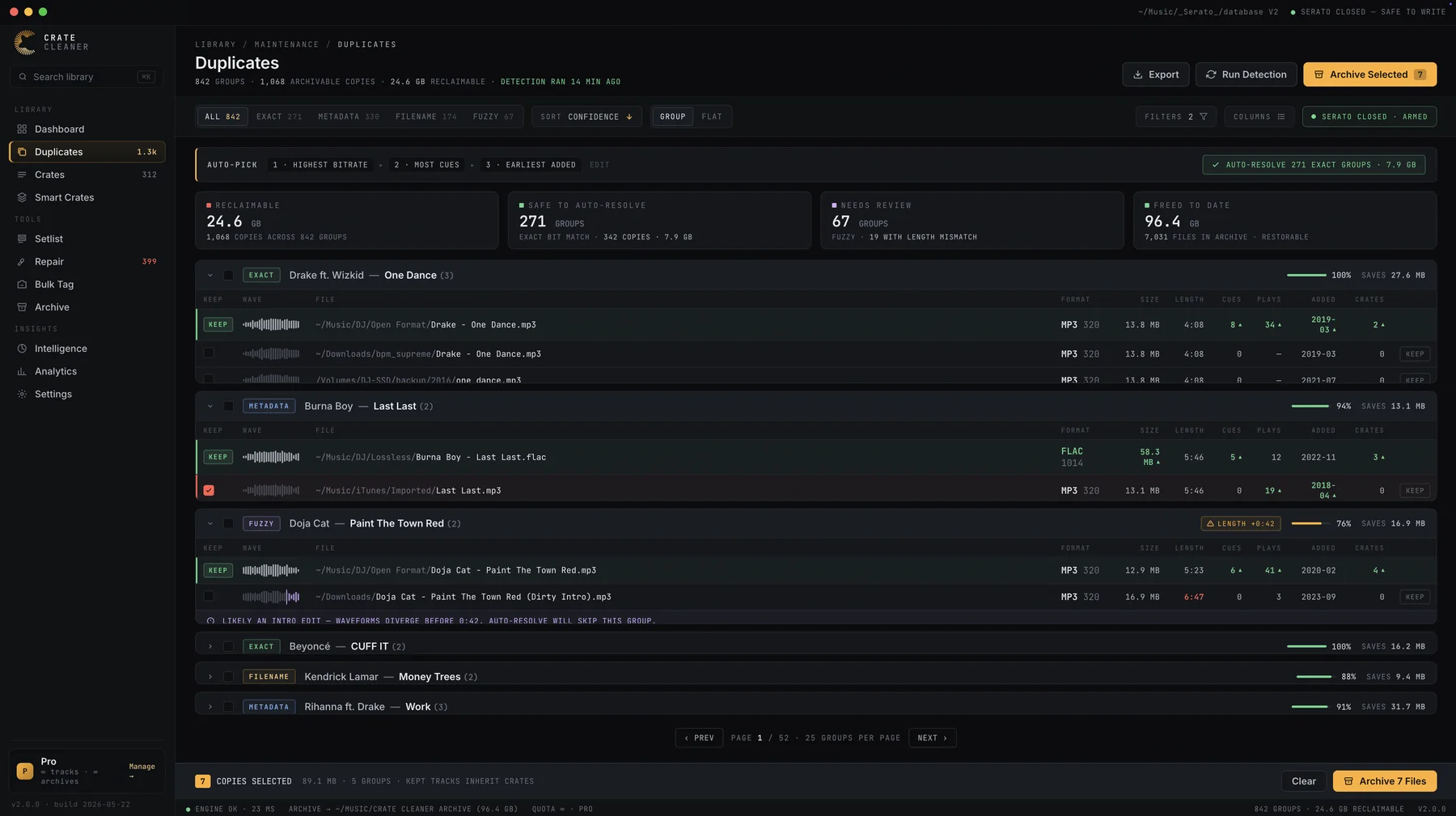Open the Columns dropdown
Image resolution: width=1456 pixels, height=816 pixels.
tap(1259, 116)
